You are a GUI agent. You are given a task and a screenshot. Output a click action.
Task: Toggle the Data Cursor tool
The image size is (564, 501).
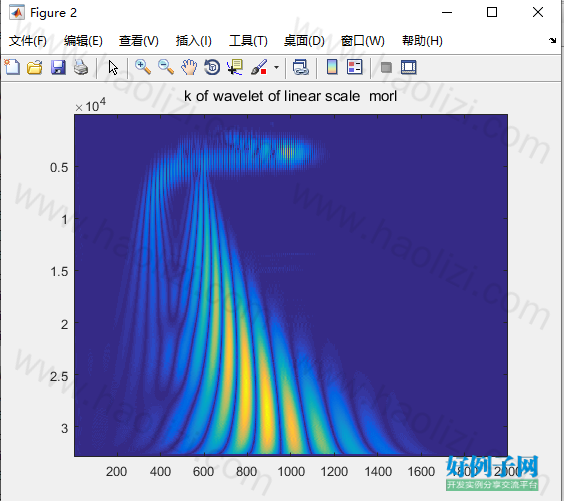click(235, 67)
